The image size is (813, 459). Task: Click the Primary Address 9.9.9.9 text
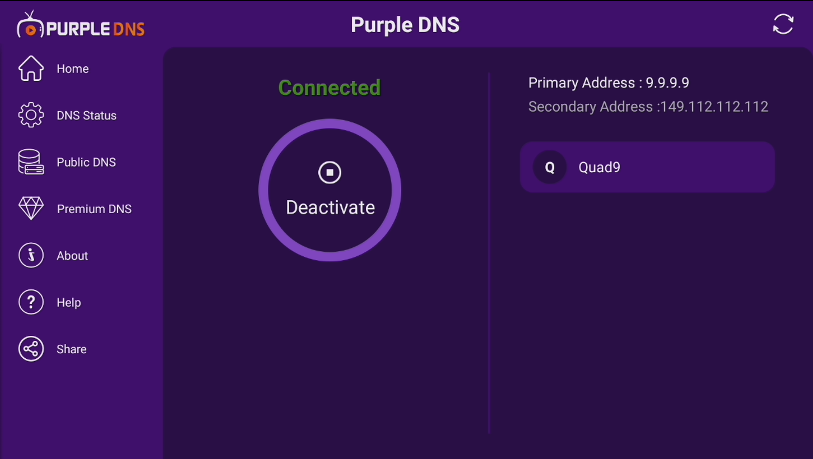pyautogui.click(x=608, y=83)
